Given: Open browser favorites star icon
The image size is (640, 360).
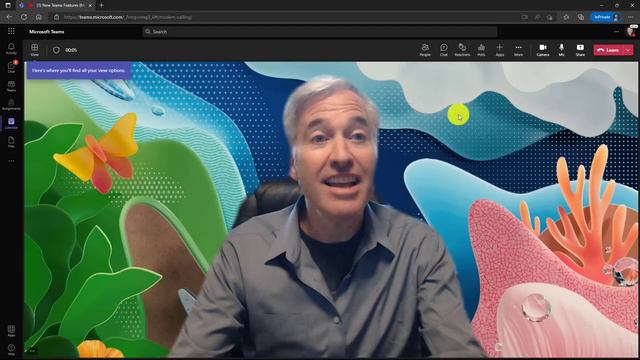Looking at the screenshot, I should pos(566,17).
